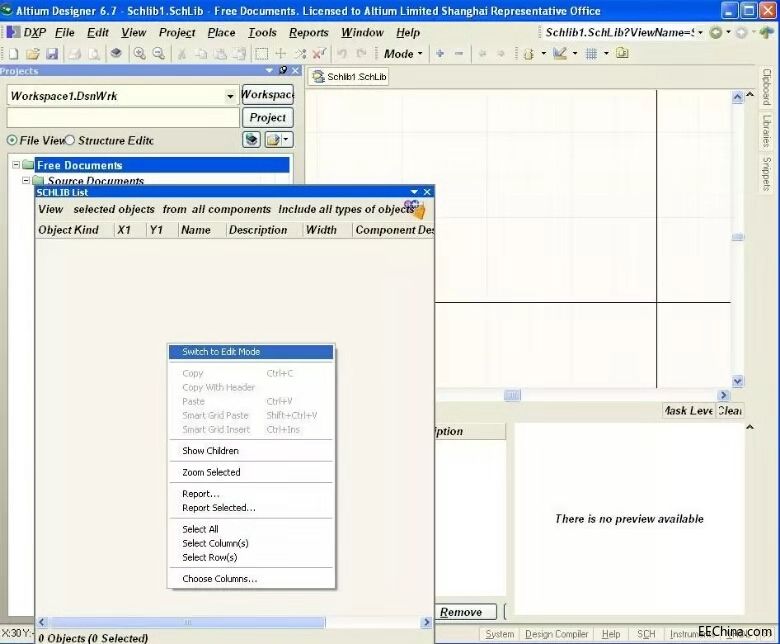This screenshot has height=644, width=780.
Task: Click the Project button
Action: 268,118
